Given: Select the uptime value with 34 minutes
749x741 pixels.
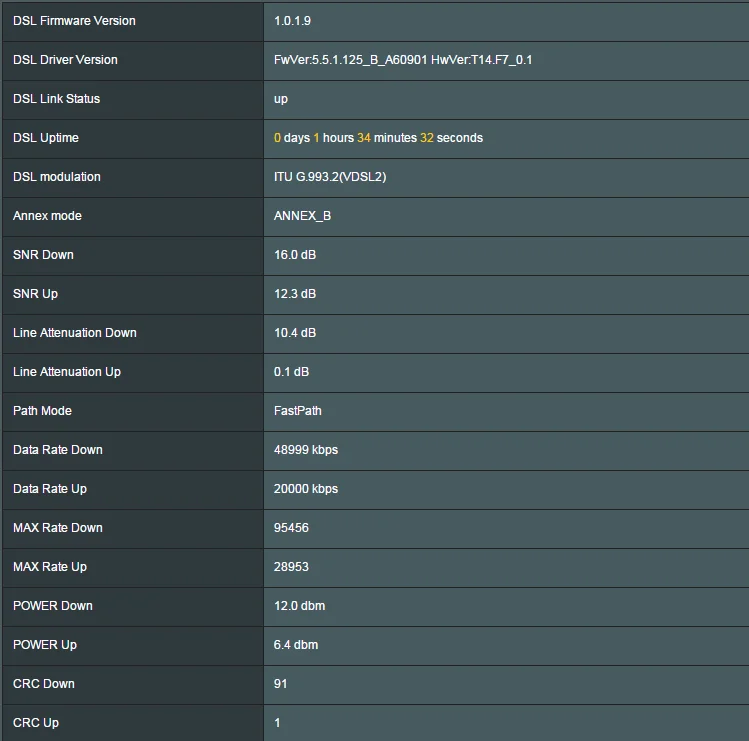Looking at the screenshot, I should [x=378, y=138].
